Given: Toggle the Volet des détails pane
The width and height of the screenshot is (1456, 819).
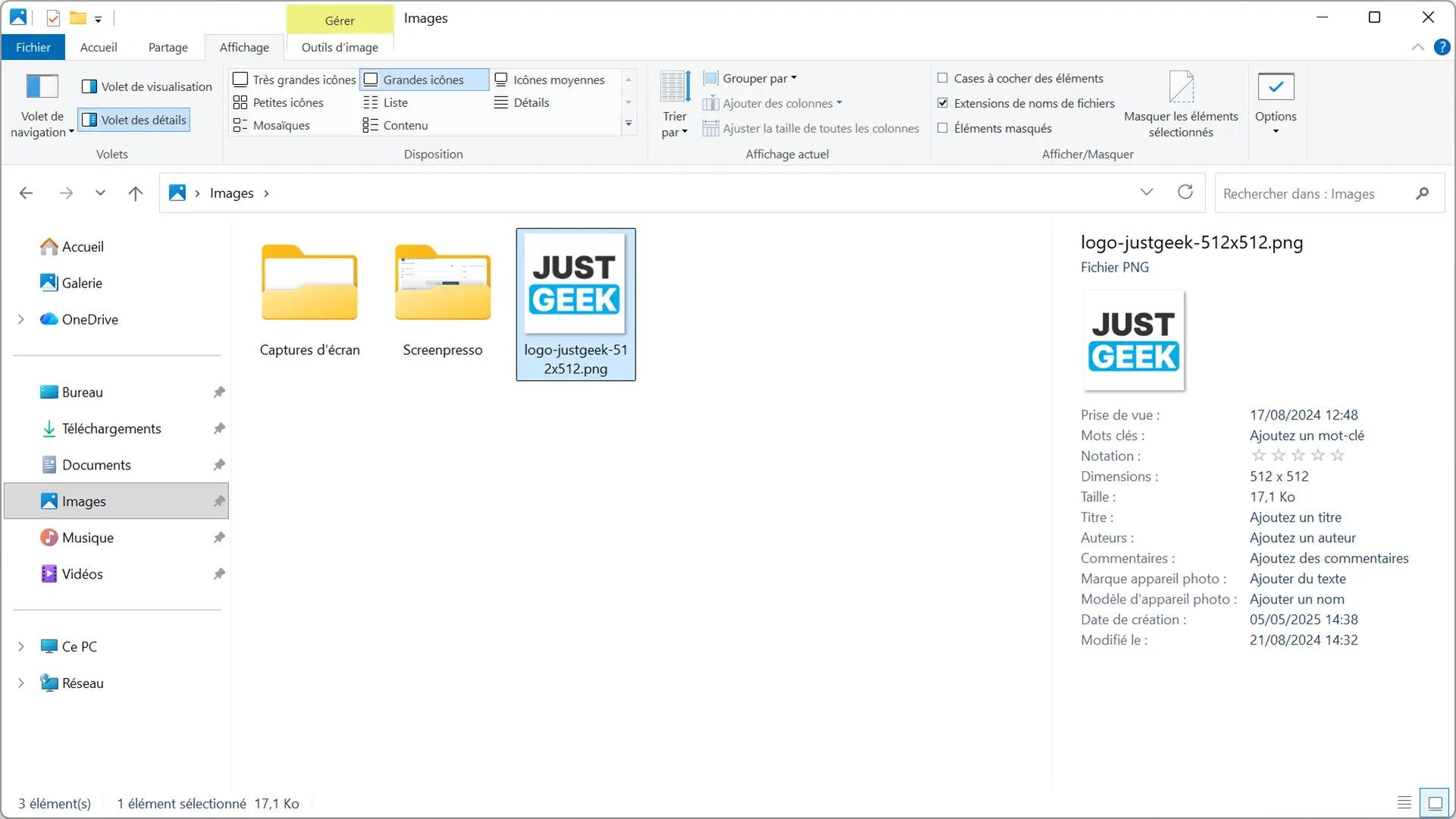Looking at the screenshot, I should [134, 120].
